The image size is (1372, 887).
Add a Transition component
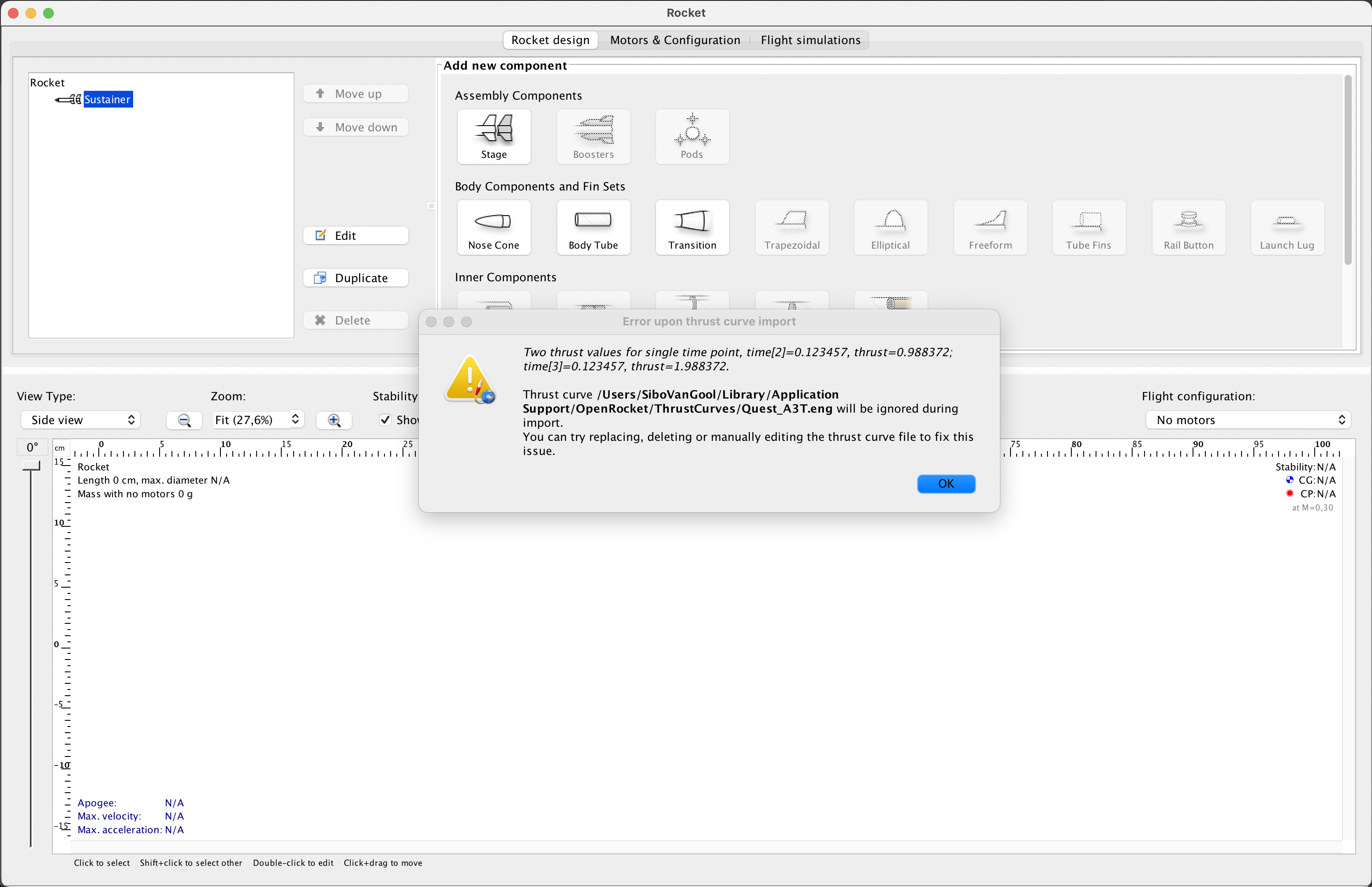click(692, 227)
